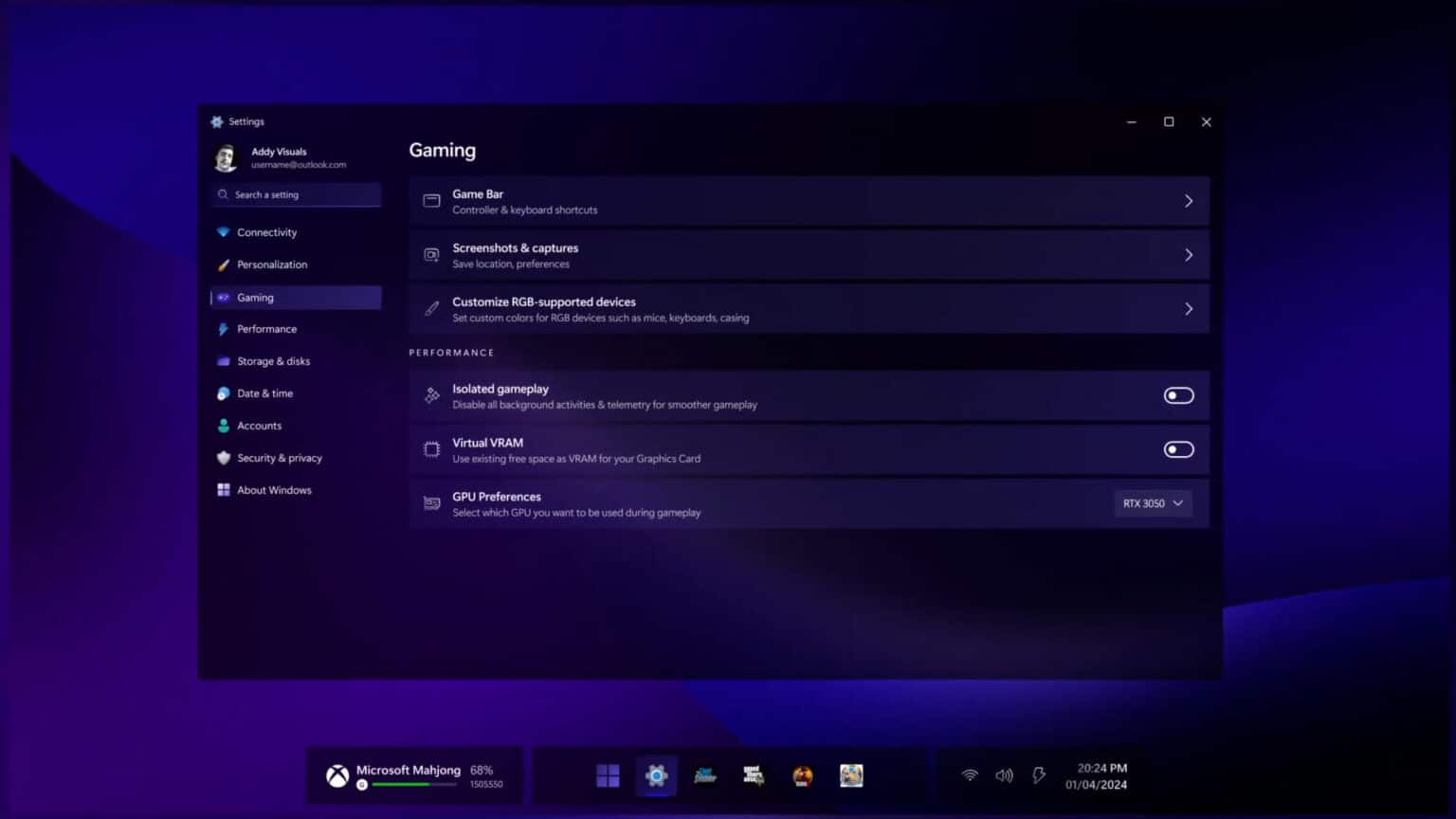Image resolution: width=1456 pixels, height=819 pixels.
Task: Open the Wi-Fi icon in the system tray
Action: pyautogui.click(x=970, y=774)
